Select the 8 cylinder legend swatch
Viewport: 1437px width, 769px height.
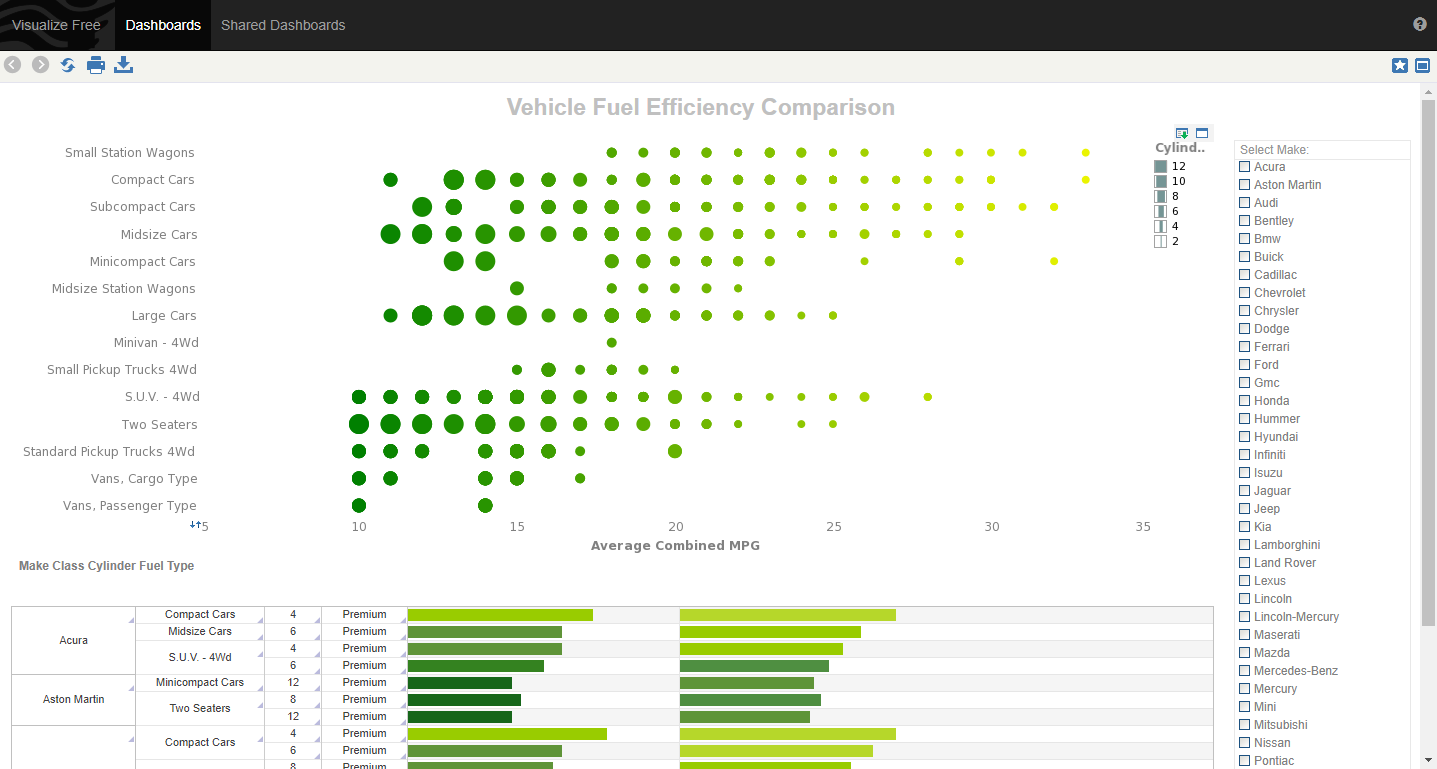(1160, 197)
